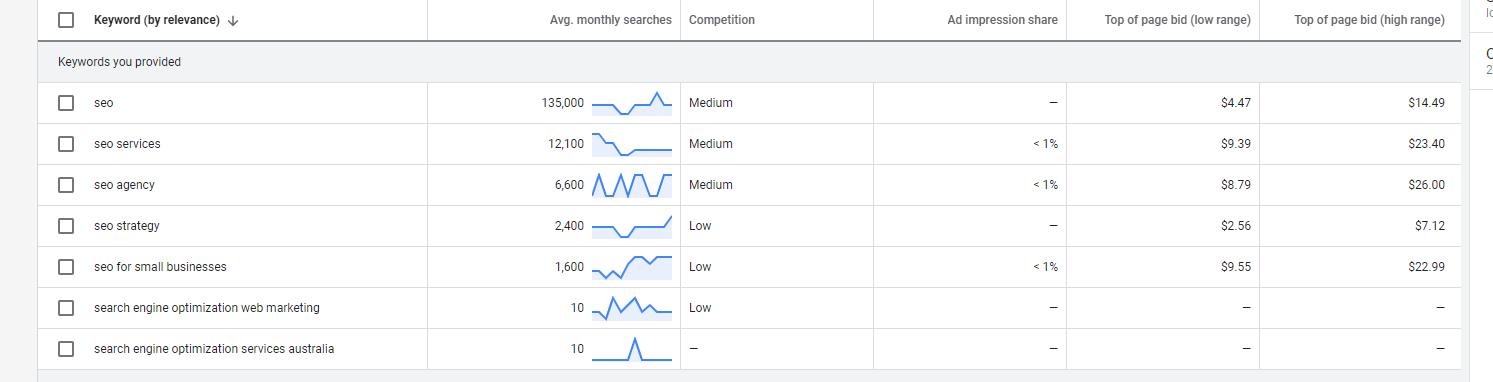The height and width of the screenshot is (382, 1493).
Task: Click the seo strategy keyword text
Action: tap(127, 226)
